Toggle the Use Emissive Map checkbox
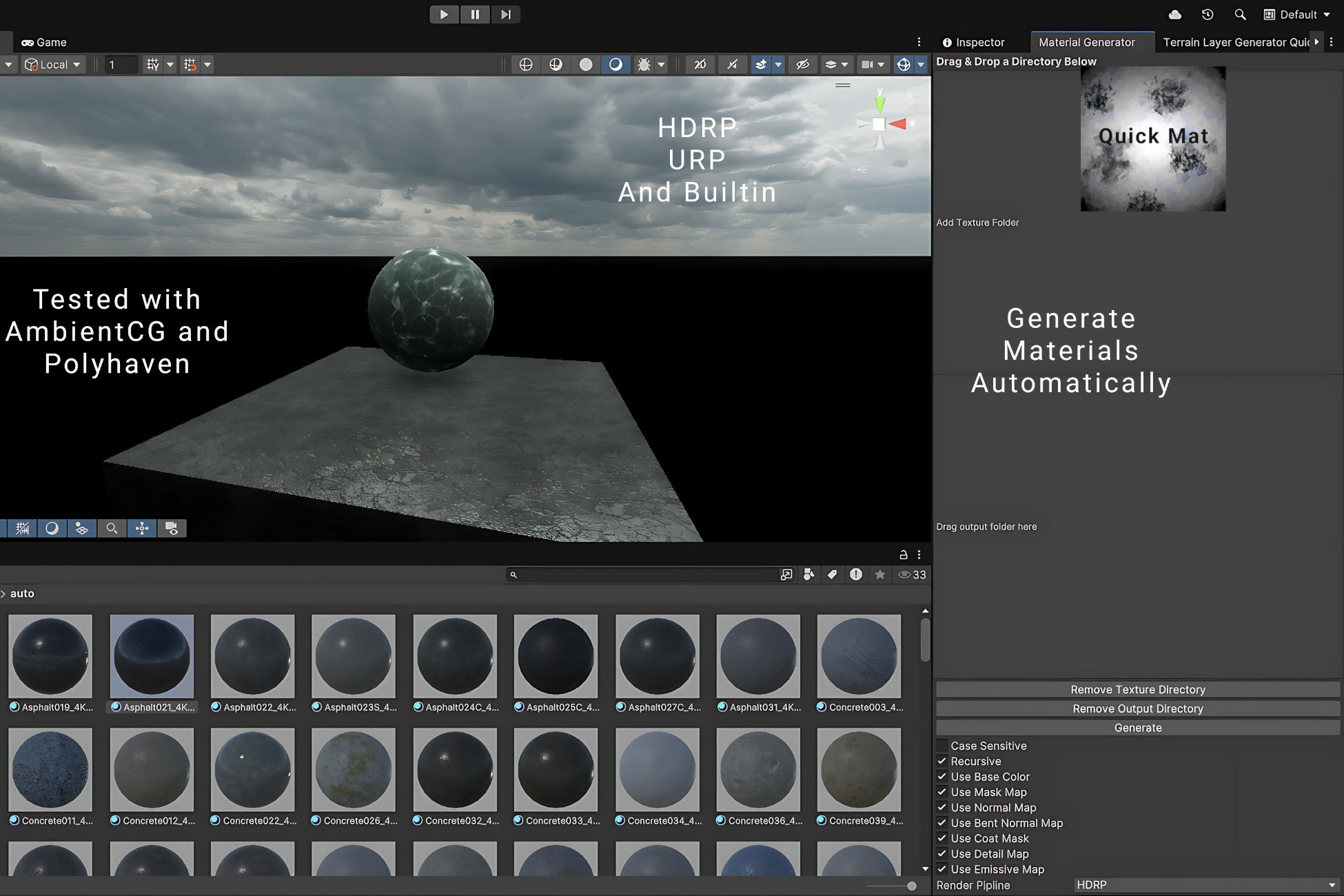 941,869
